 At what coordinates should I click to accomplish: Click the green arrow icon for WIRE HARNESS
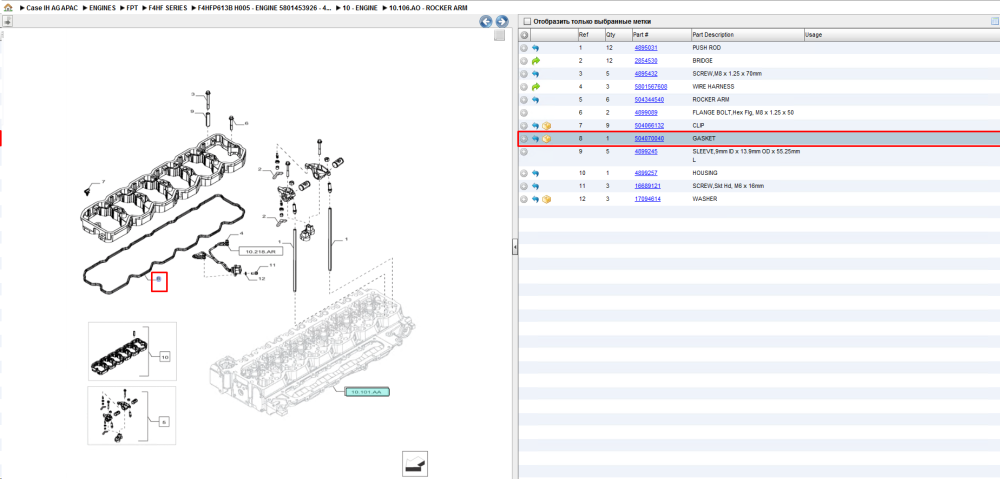coord(536,87)
